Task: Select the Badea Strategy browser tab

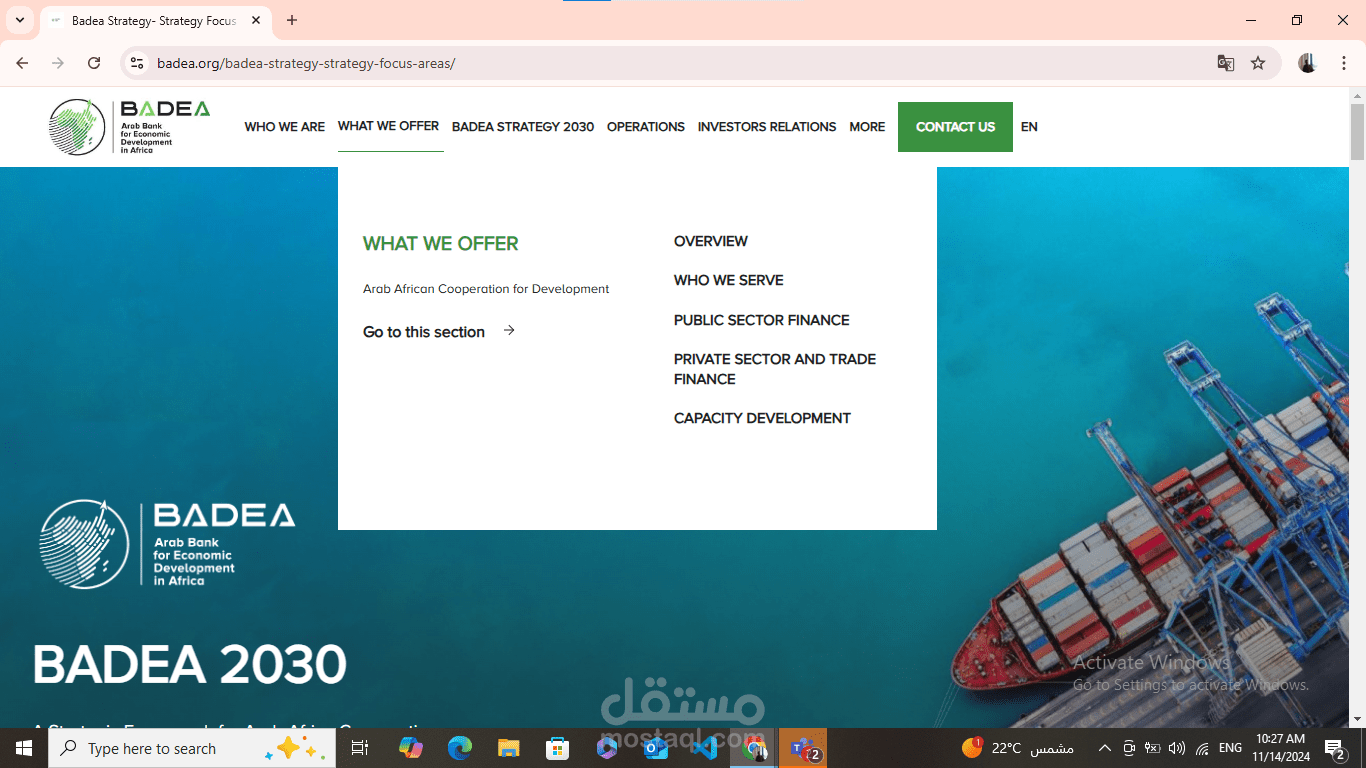Action: (x=155, y=20)
